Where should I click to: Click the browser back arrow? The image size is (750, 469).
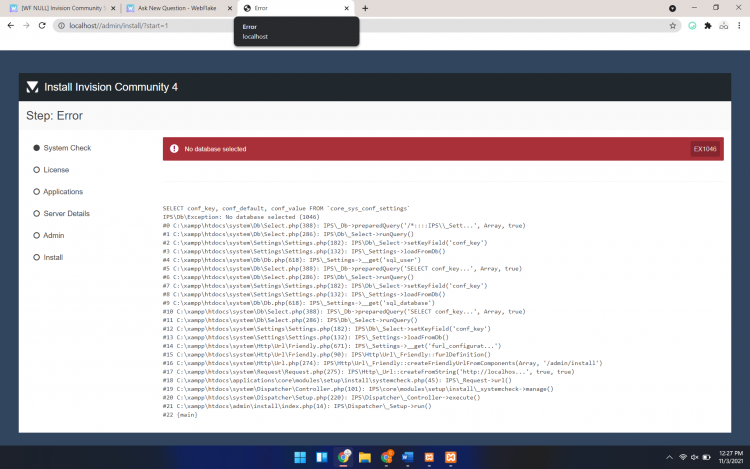[x=10, y=25]
